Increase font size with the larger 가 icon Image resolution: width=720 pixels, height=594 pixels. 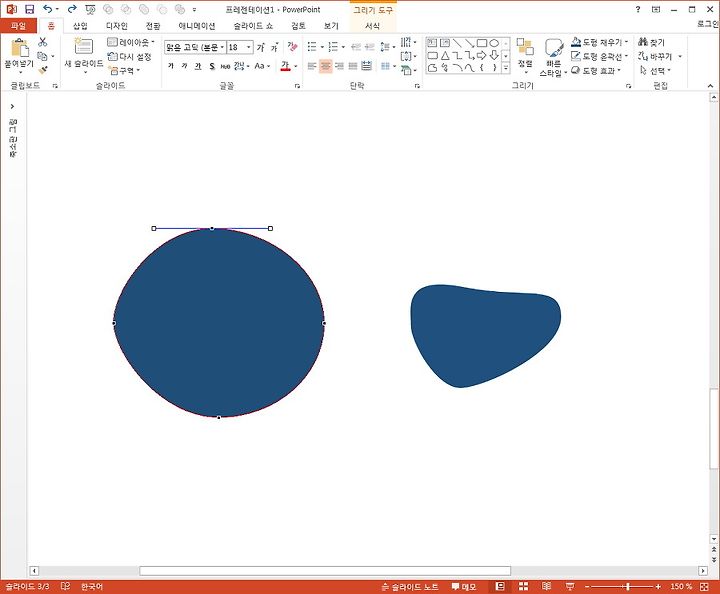coord(260,47)
